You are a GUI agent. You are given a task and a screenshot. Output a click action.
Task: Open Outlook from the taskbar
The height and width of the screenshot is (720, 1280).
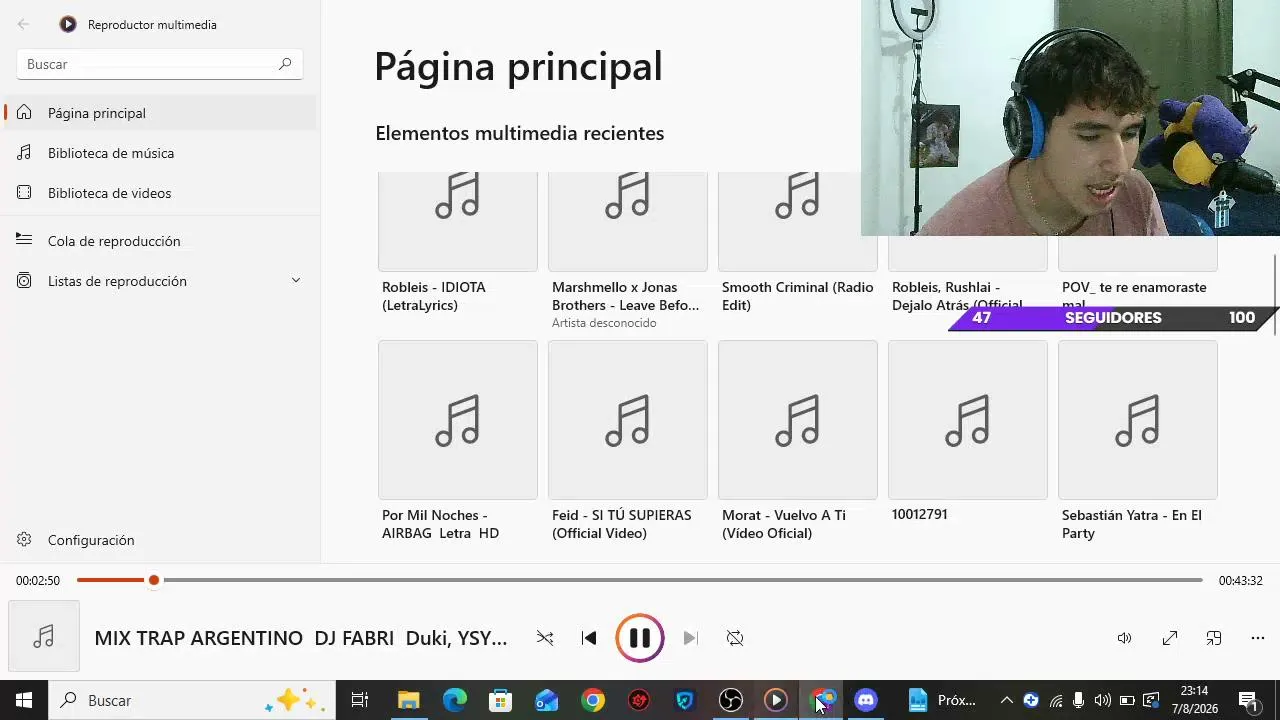(546, 700)
